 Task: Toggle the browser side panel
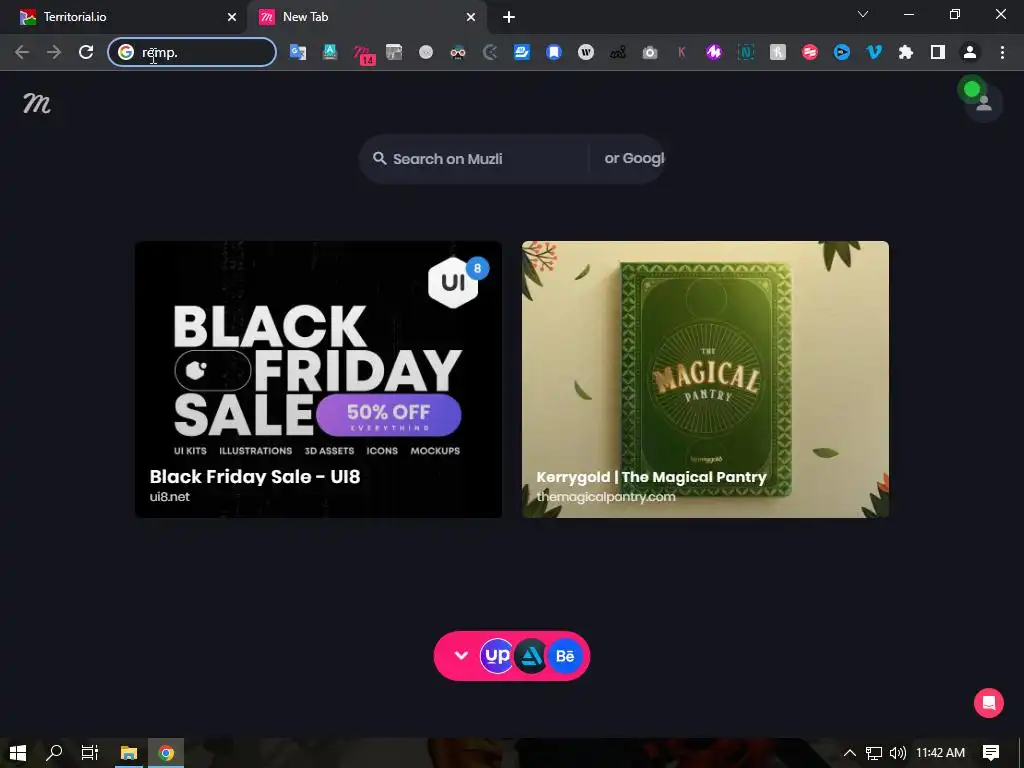pyautogui.click(x=938, y=52)
